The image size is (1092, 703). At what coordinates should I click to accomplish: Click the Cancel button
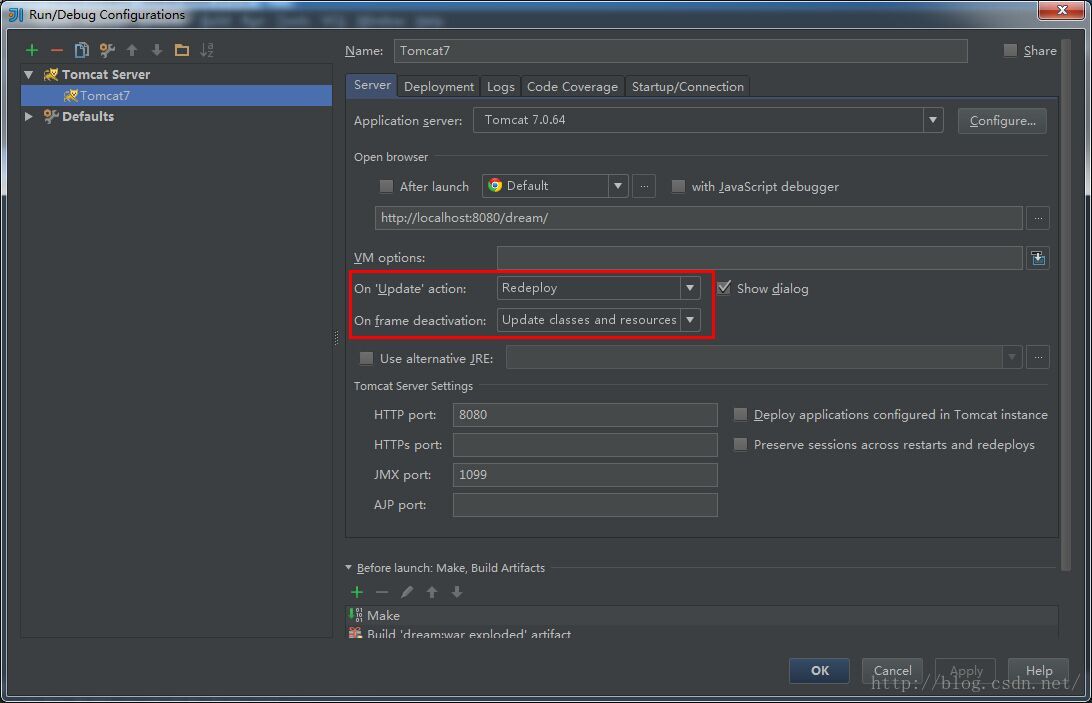(x=892, y=670)
